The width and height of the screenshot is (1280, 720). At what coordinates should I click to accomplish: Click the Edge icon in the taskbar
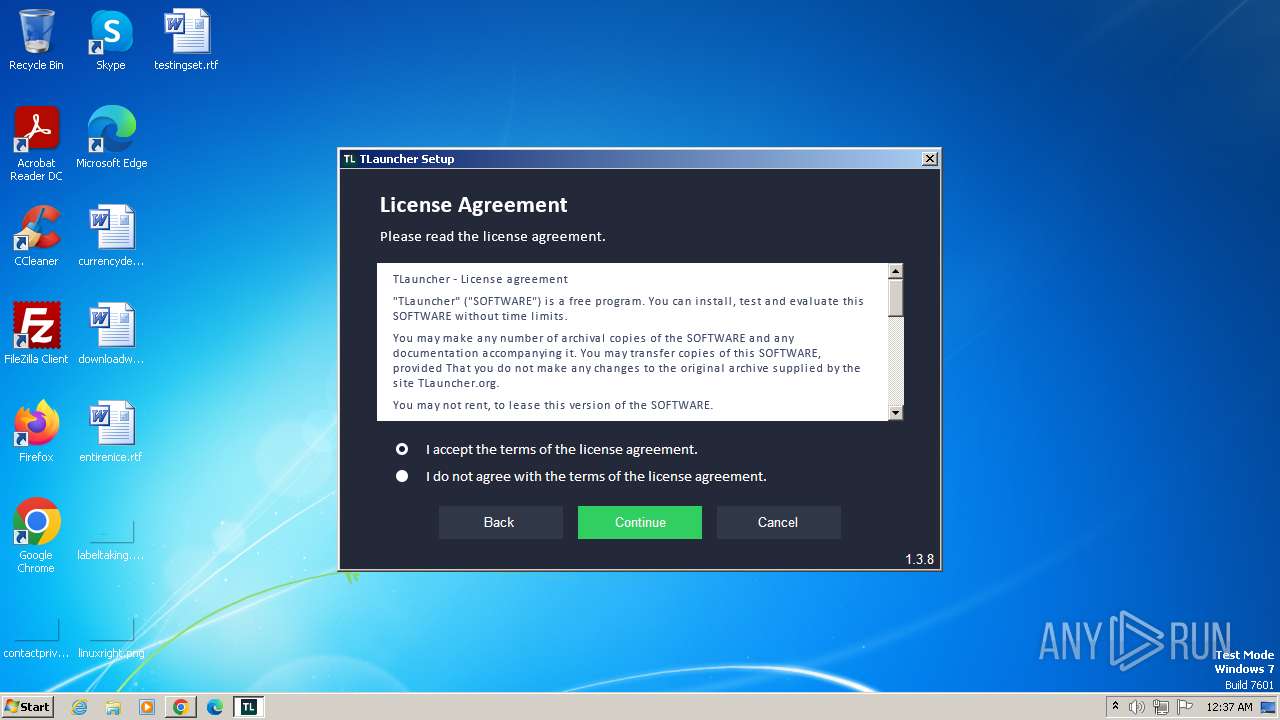tap(215, 707)
